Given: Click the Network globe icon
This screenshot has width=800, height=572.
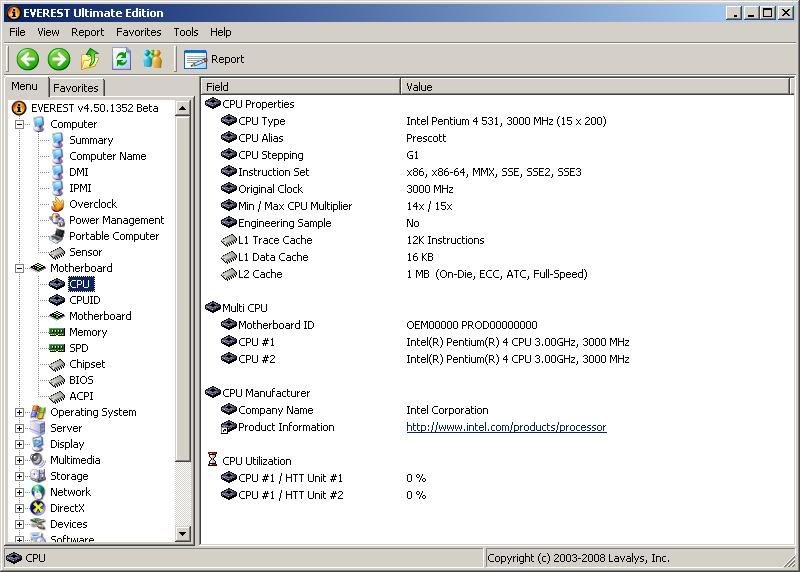Looking at the screenshot, I should [x=38, y=492].
